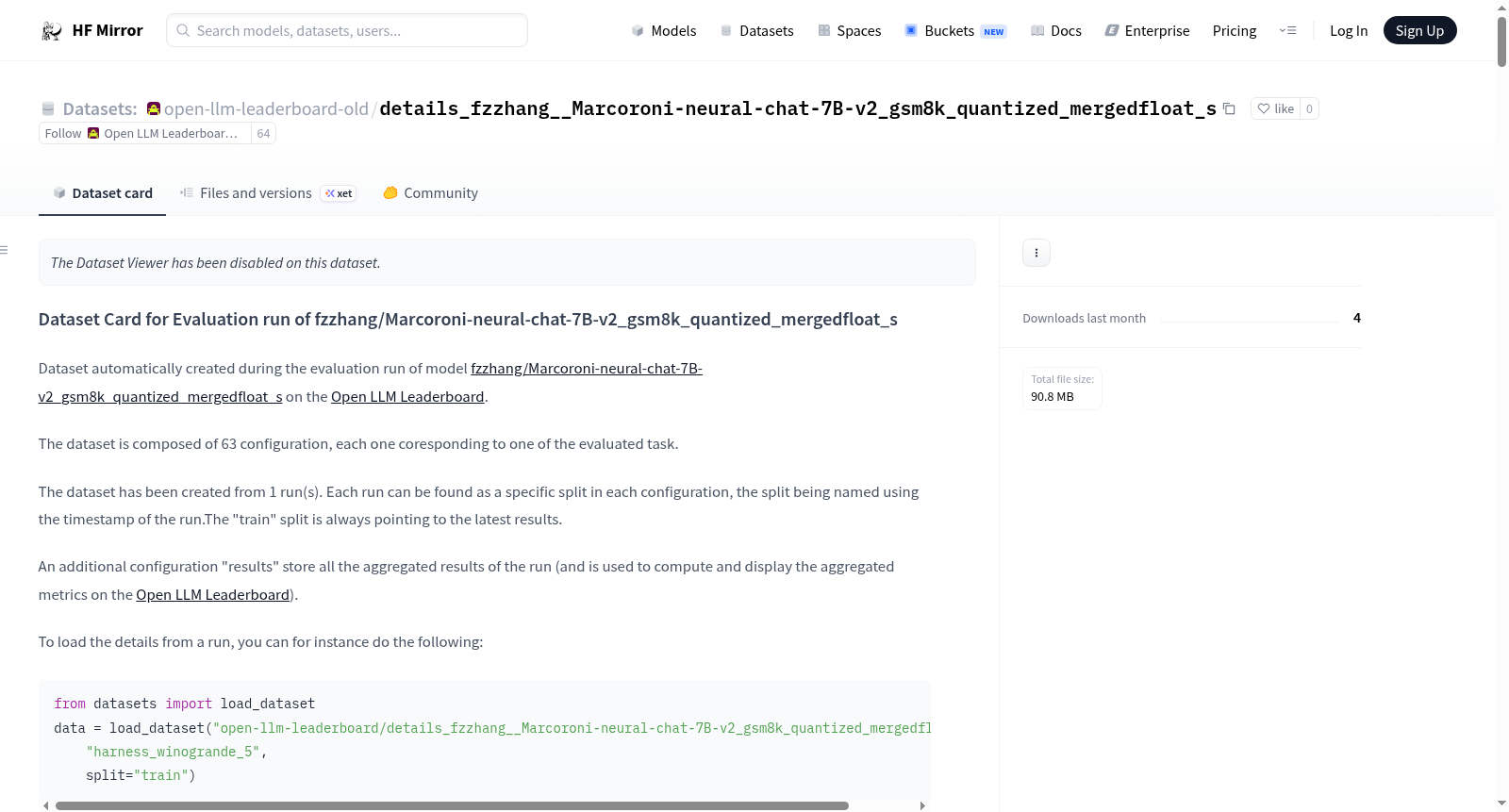Click the Downloads last month value 4
Screen dimensions: 1509x812
[x=1356, y=318]
